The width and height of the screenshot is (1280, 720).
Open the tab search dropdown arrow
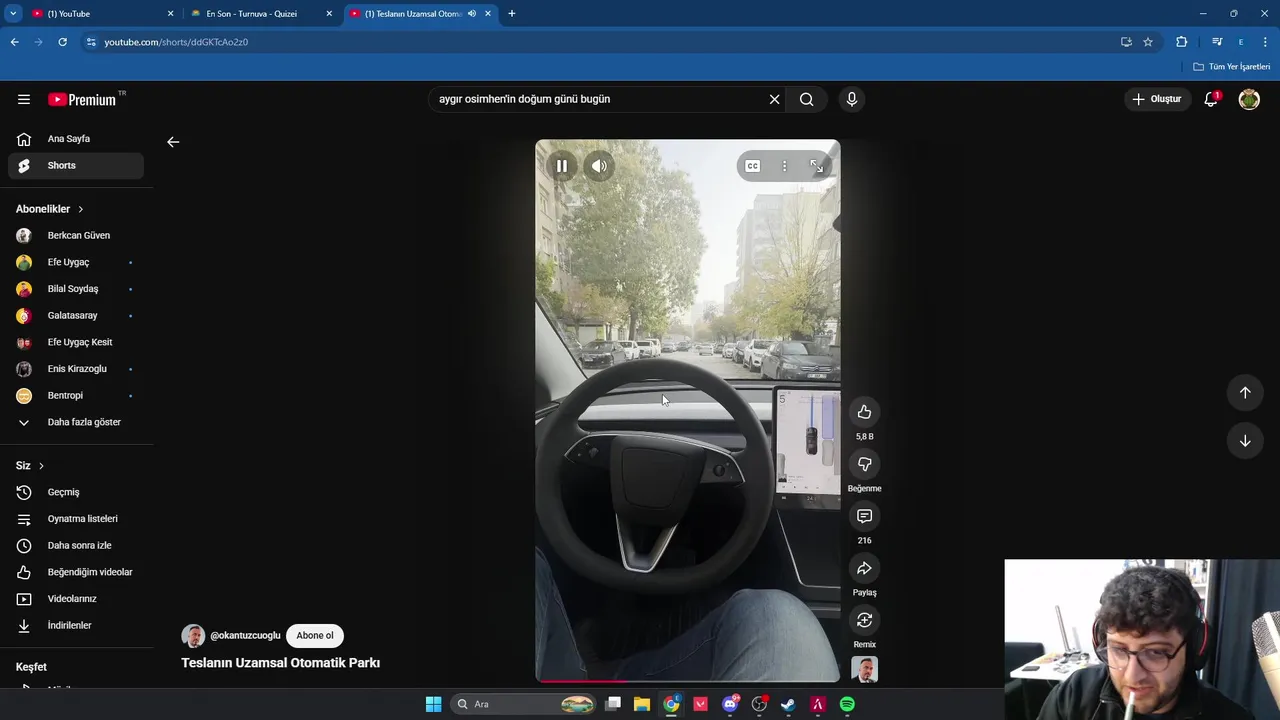click(13, 14)
